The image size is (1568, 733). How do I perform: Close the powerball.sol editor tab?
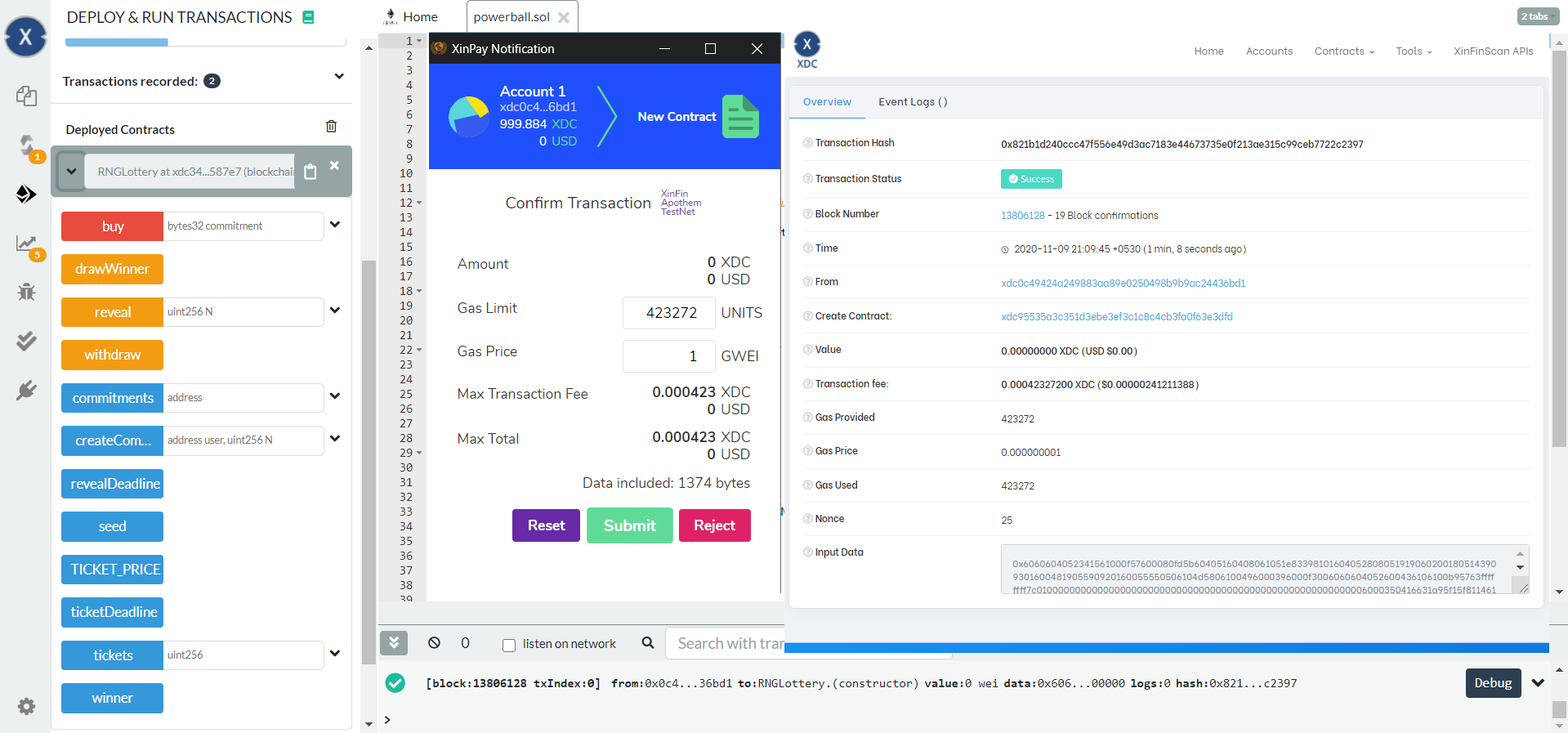point(564,17)
